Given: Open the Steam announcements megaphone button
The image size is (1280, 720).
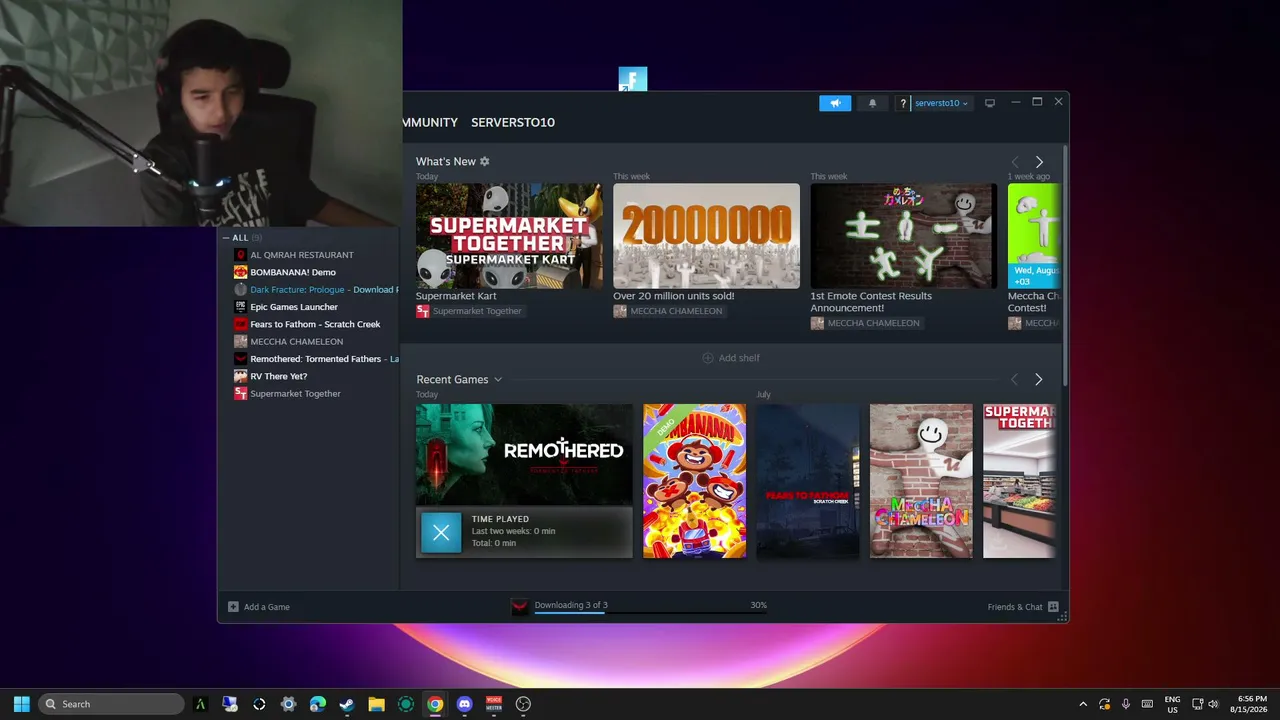Looking at the screenshot, I should click(835, 103).
